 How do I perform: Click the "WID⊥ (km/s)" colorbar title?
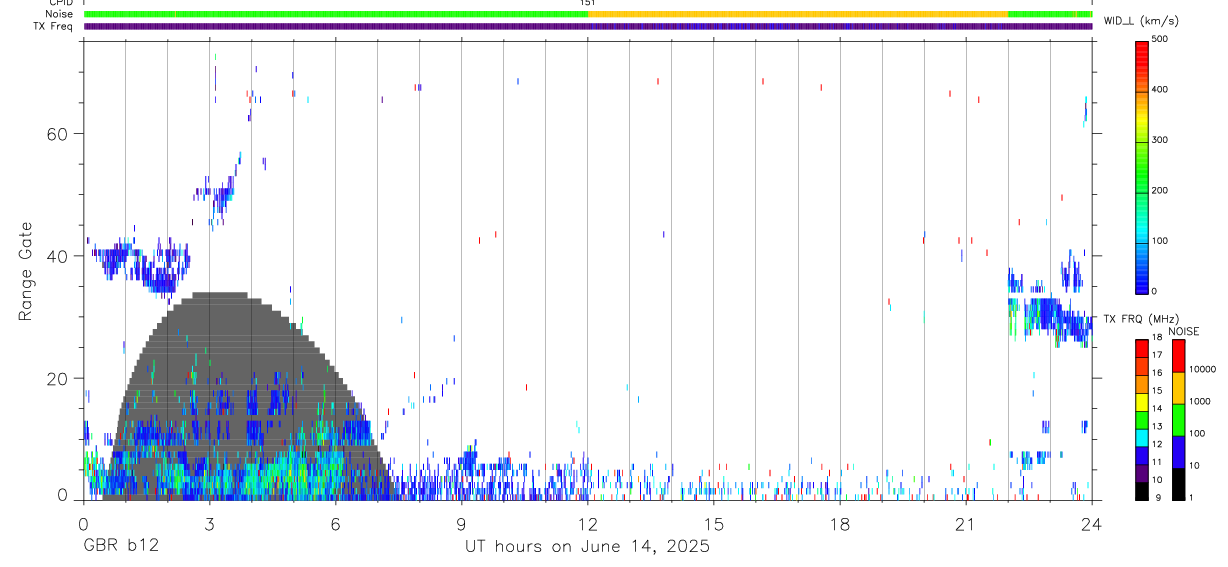pyautogui.click(x=1139, y=20)
